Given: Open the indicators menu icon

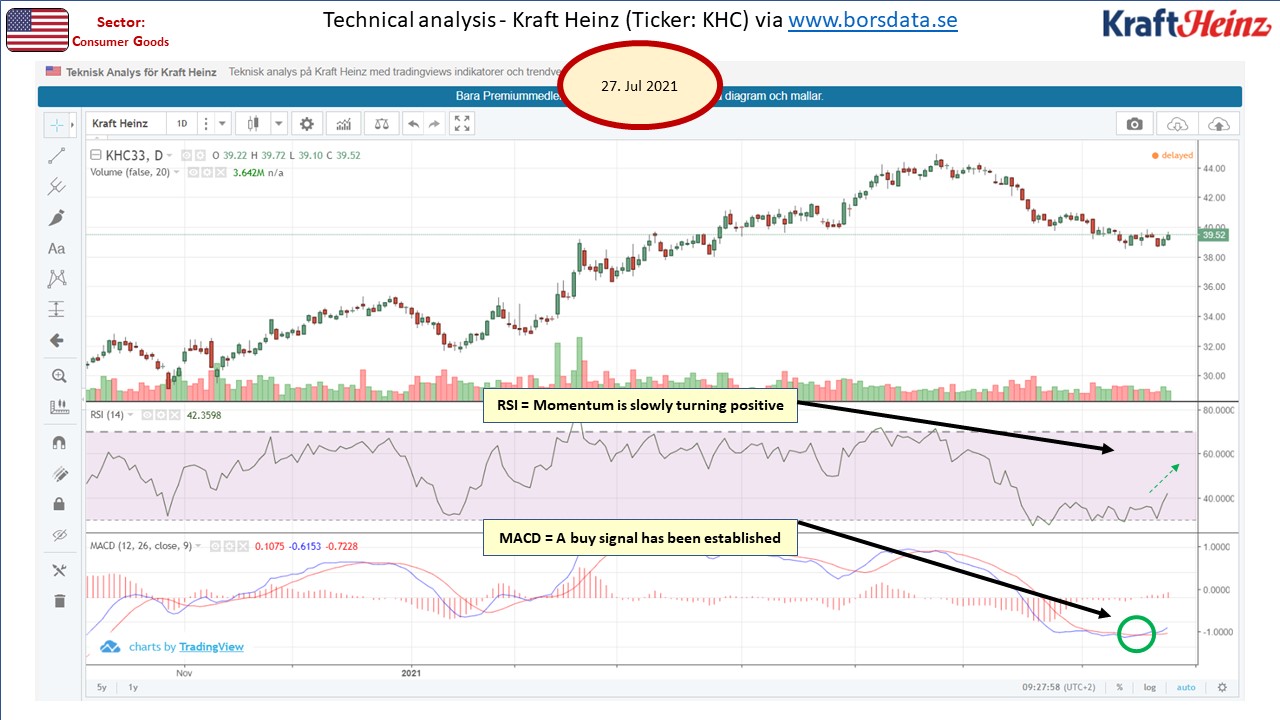Looking at the screenshot, I should tap(344, 124).
